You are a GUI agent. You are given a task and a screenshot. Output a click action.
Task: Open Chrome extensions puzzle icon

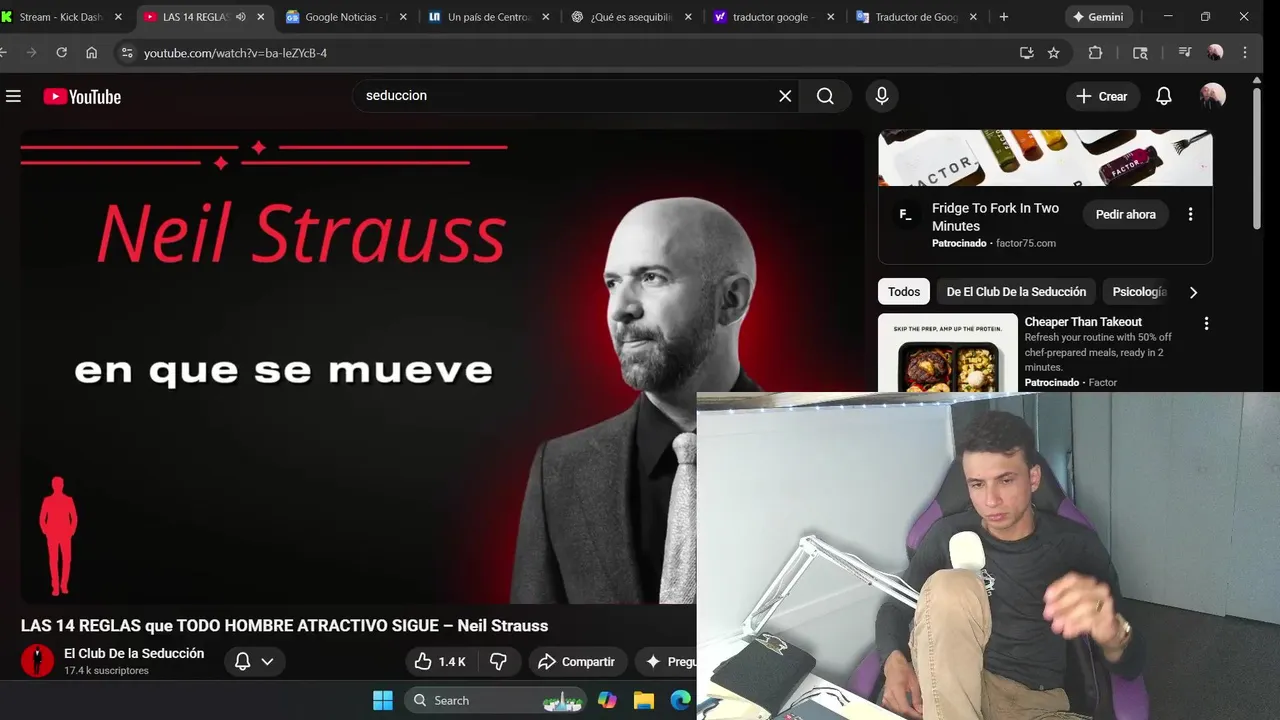(x=1095, y=53)
